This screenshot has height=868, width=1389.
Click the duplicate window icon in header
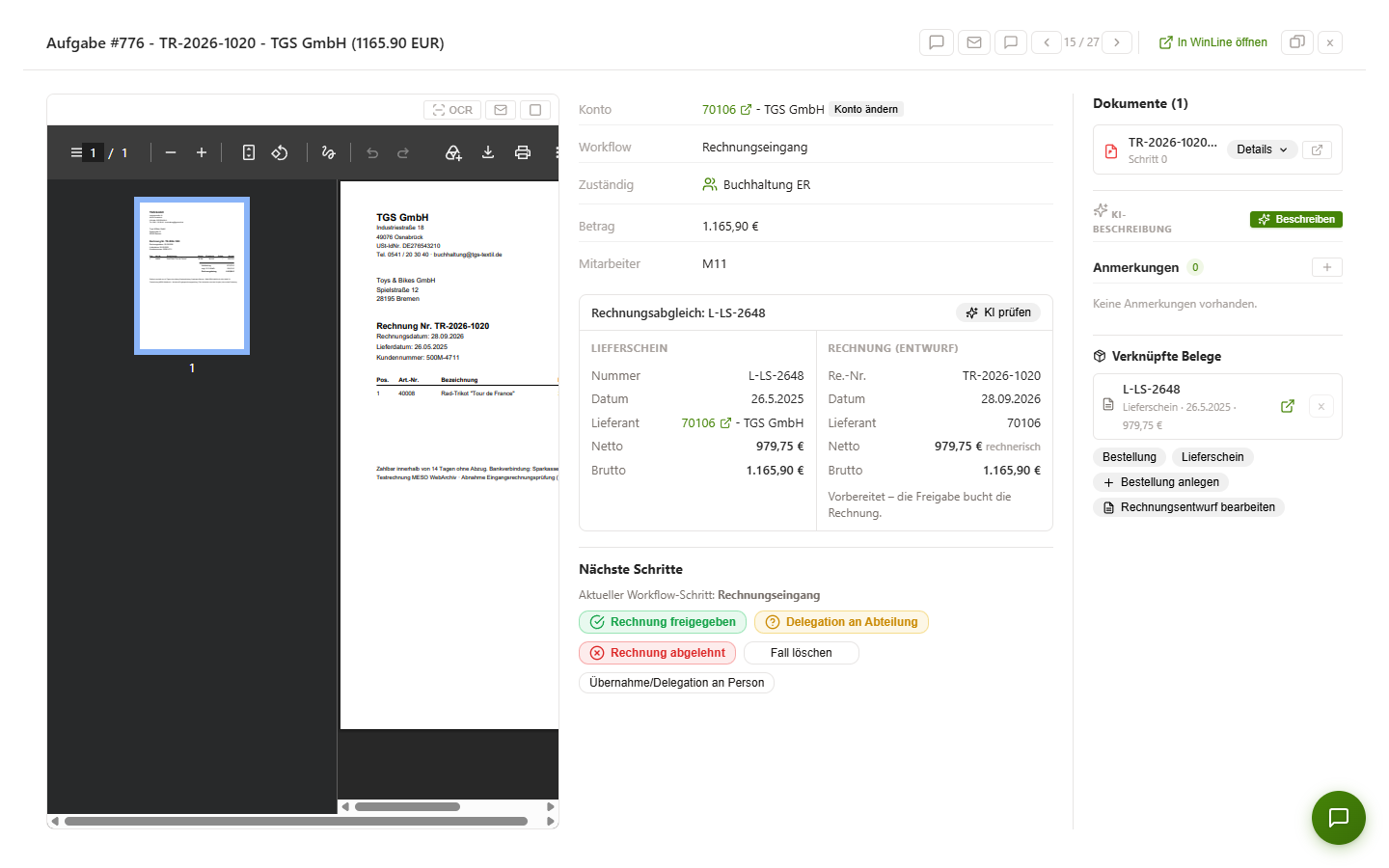point(1297,42)
